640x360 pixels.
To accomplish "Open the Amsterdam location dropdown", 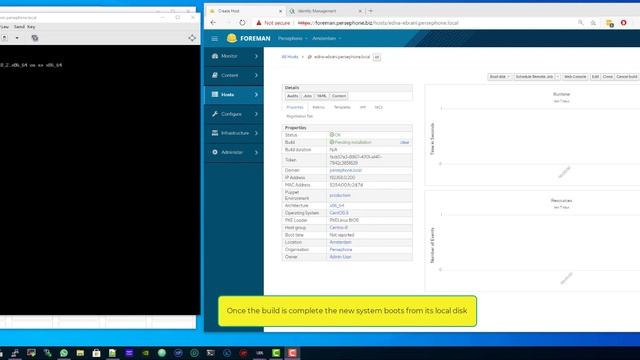I will (327, 38).
